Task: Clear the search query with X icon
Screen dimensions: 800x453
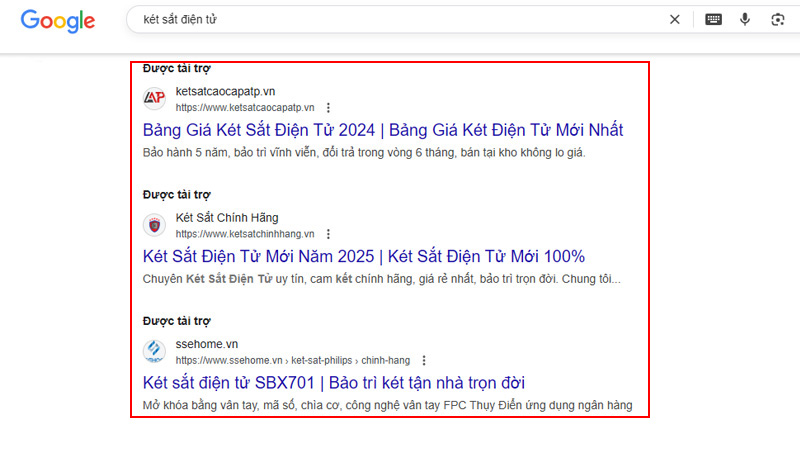Action: [675, 19]
